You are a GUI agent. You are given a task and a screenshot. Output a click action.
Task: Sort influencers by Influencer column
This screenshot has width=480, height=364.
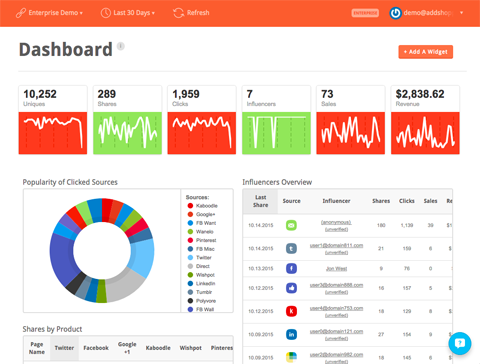(x=336, y=201)
